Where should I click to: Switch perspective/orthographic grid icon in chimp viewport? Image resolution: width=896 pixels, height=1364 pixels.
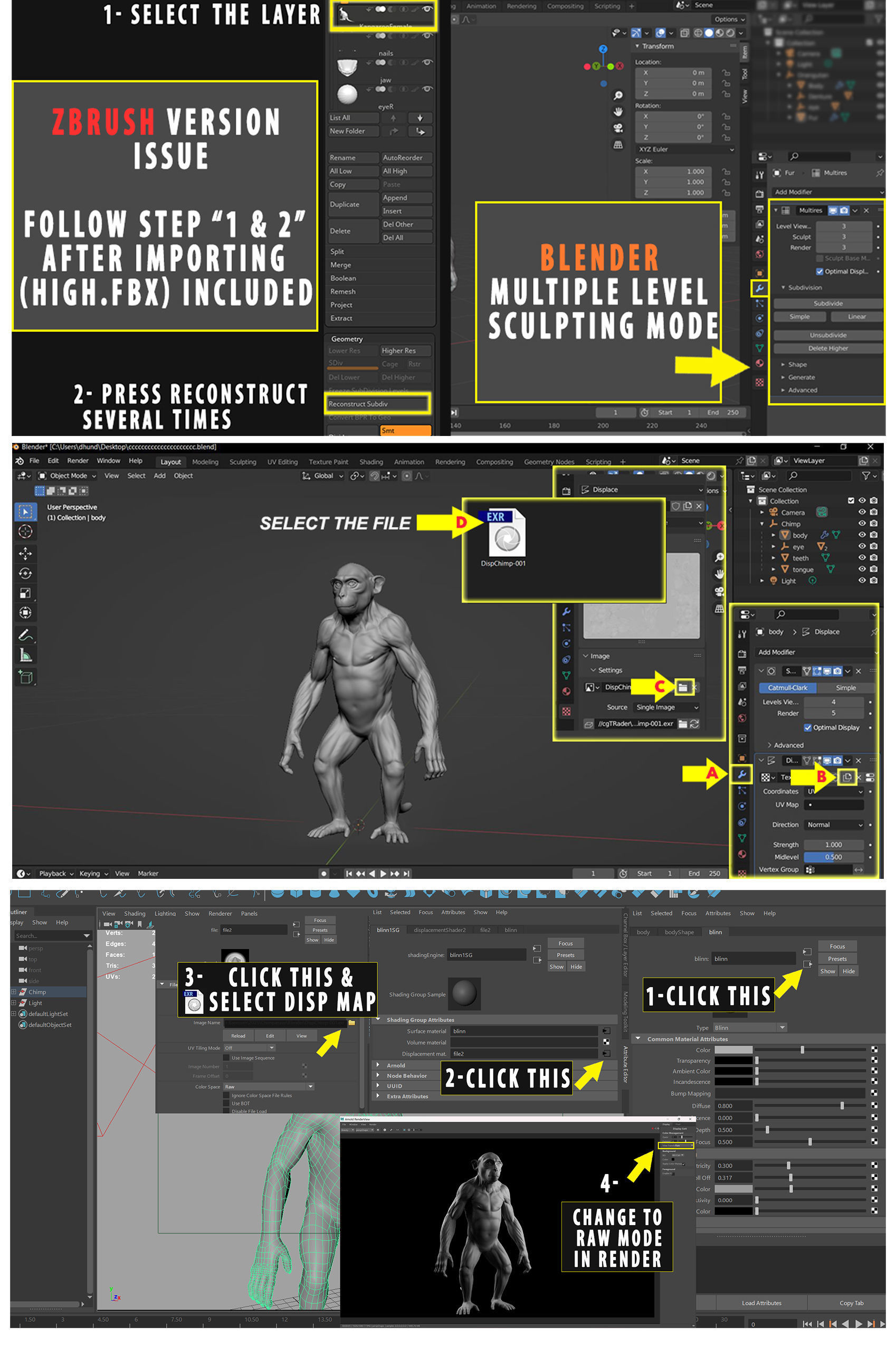click(719, 609)
